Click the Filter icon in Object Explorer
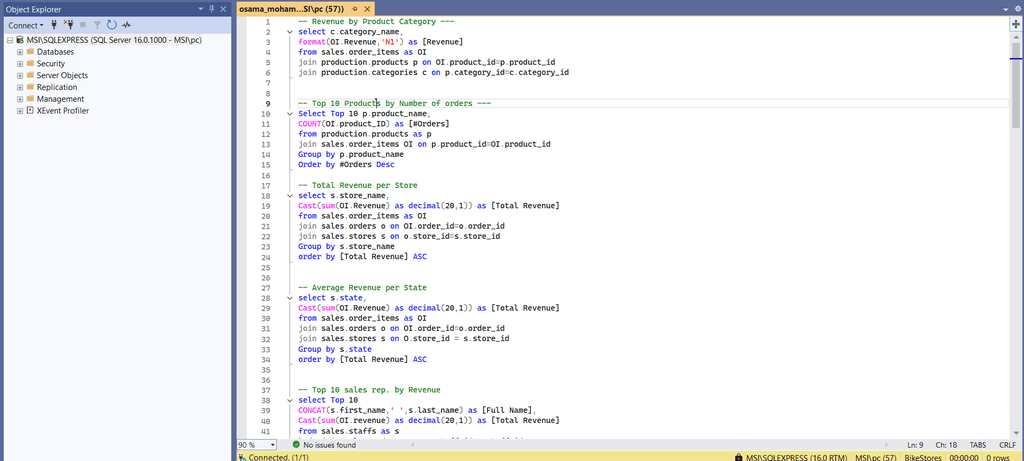The height and width of the screenshot is (461, 1024). coord(97,24)
